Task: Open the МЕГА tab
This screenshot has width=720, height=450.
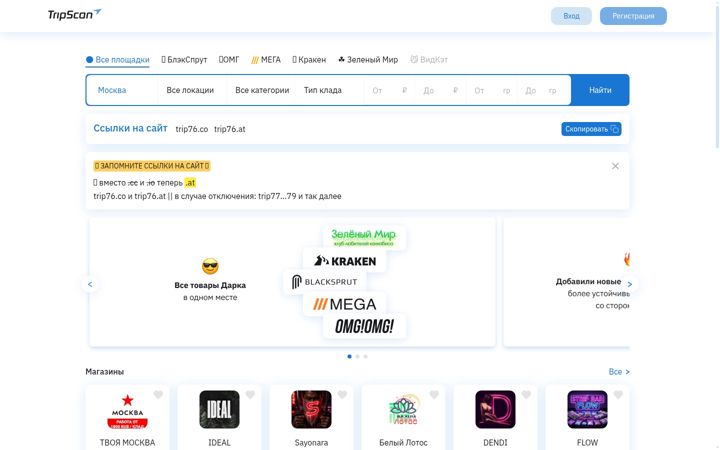Action: tap(266, 60)
